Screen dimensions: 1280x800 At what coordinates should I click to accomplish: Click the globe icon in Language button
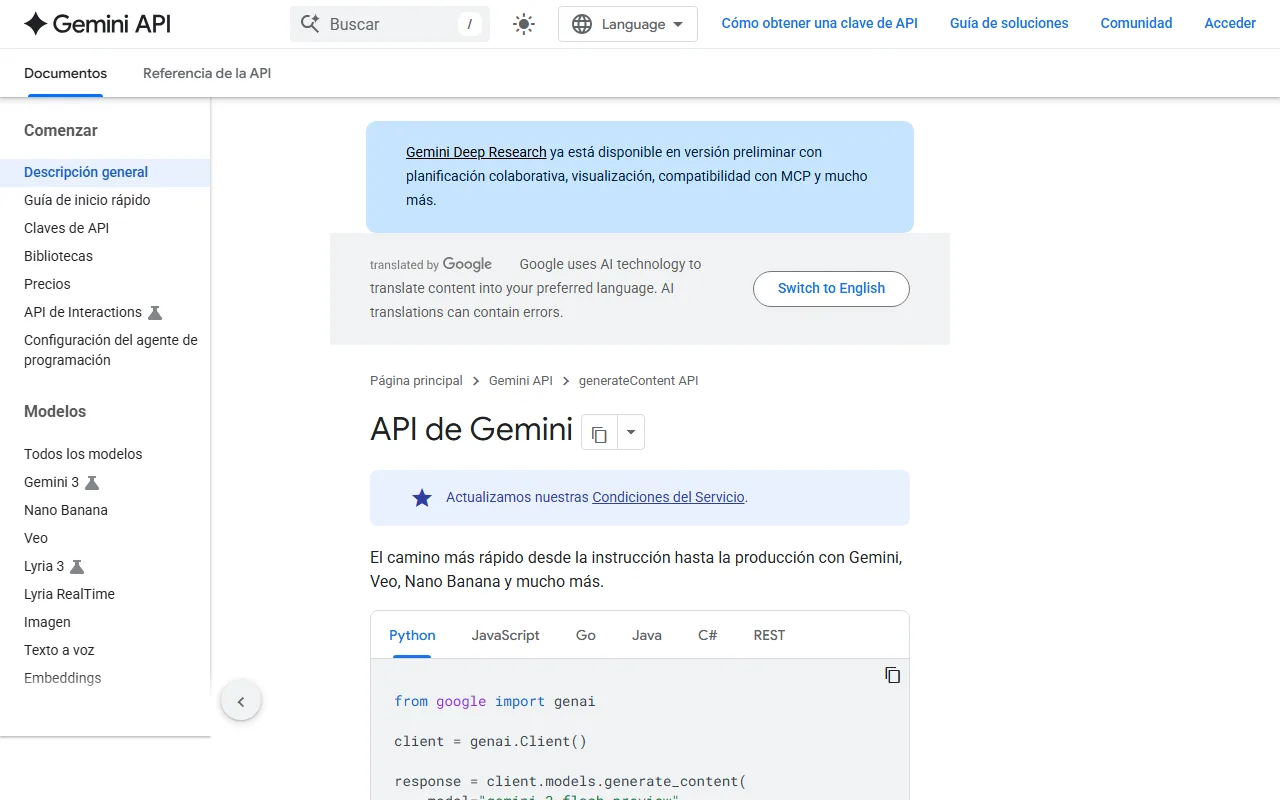tap(582, 24)
